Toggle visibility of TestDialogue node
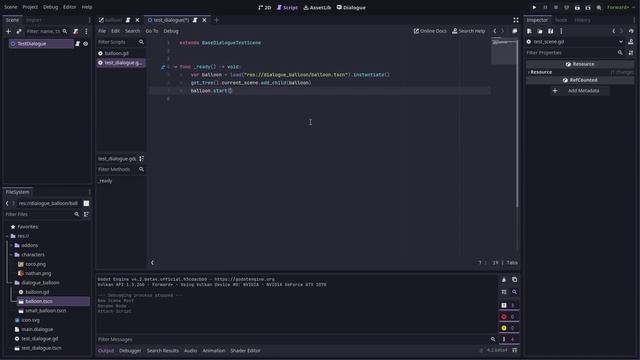Screen dimensions: 640x360 pos(86,44)
